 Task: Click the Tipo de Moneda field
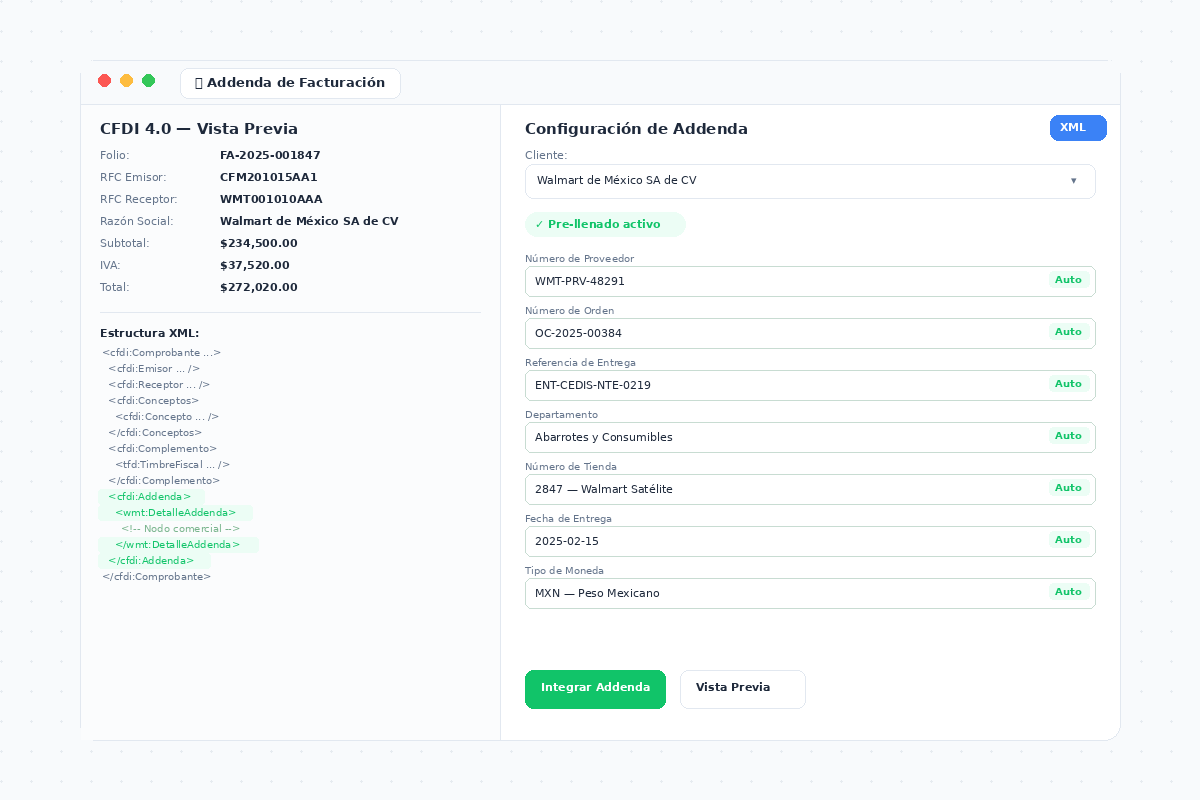[810, 593]
